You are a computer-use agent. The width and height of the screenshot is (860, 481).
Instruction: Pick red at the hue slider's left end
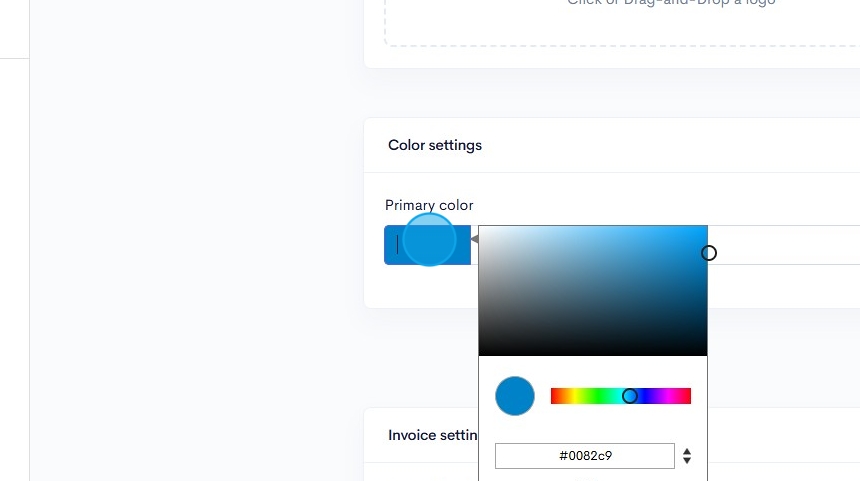coord(553,396)
